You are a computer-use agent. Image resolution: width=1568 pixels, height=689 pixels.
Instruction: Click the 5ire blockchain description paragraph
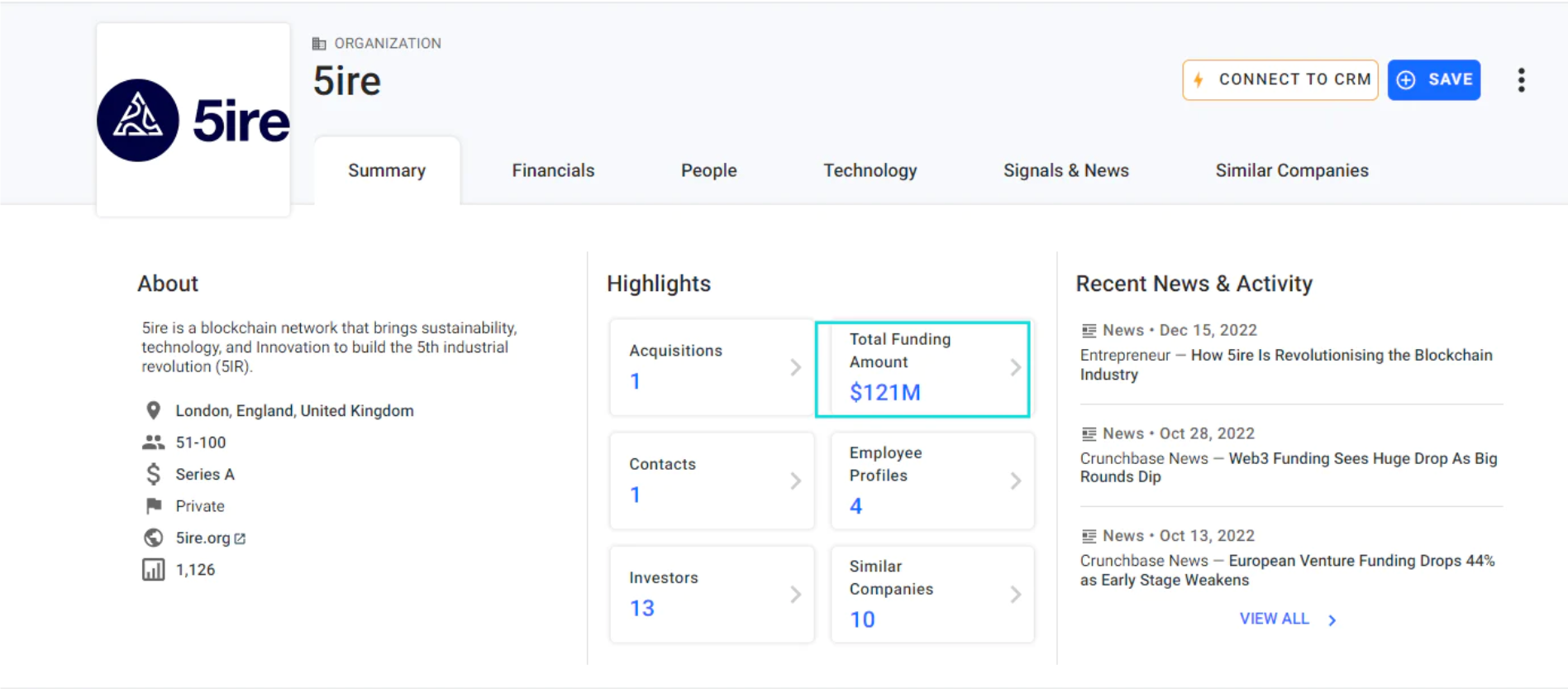[x=329, y=347]
